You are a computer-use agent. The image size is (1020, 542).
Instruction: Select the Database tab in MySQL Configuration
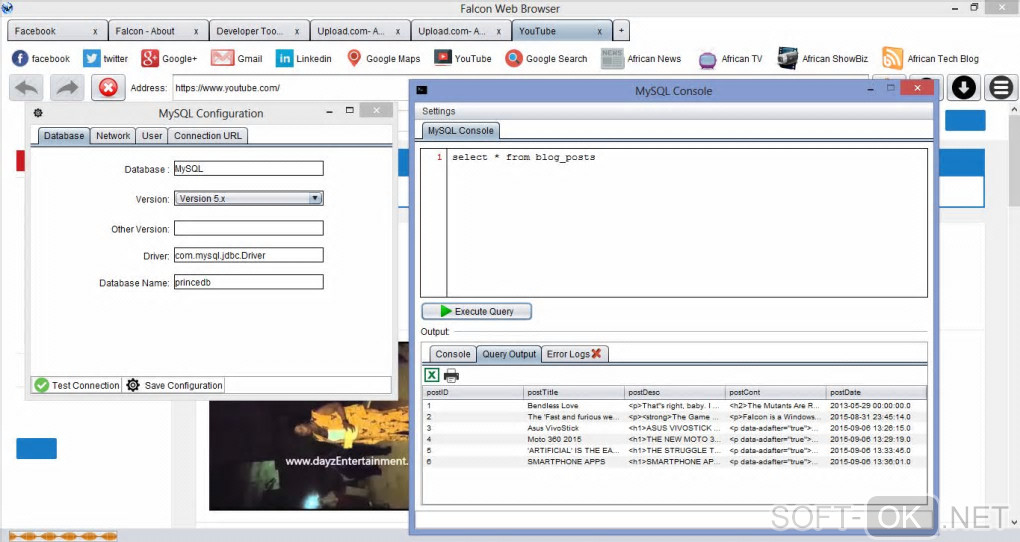tap(64, 135)
